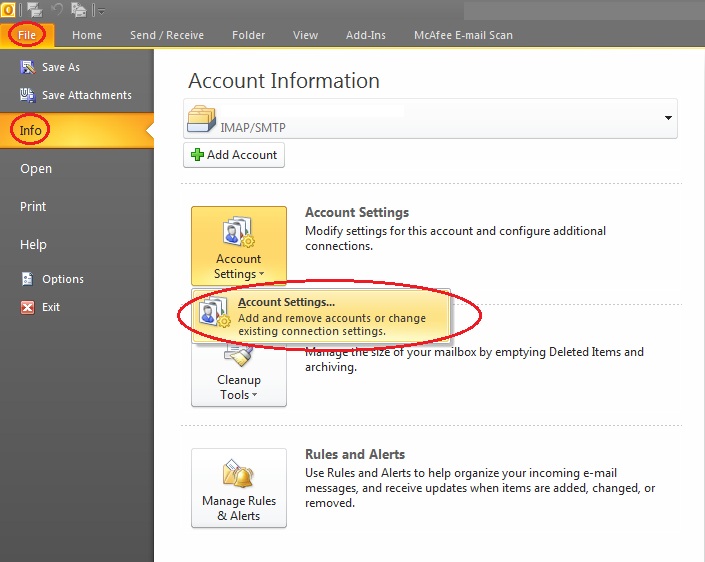Click the IMAP/SMTP account type label
705x562 pixels.
253,128
